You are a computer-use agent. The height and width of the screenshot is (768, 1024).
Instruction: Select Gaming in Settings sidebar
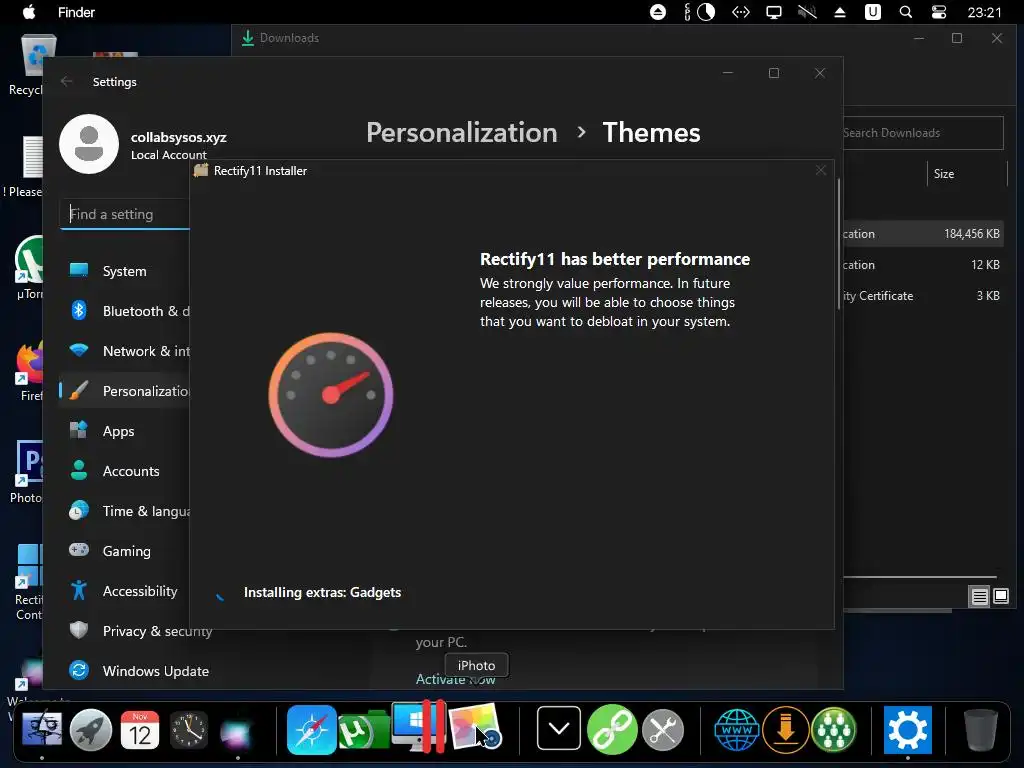tap(124, 551)
